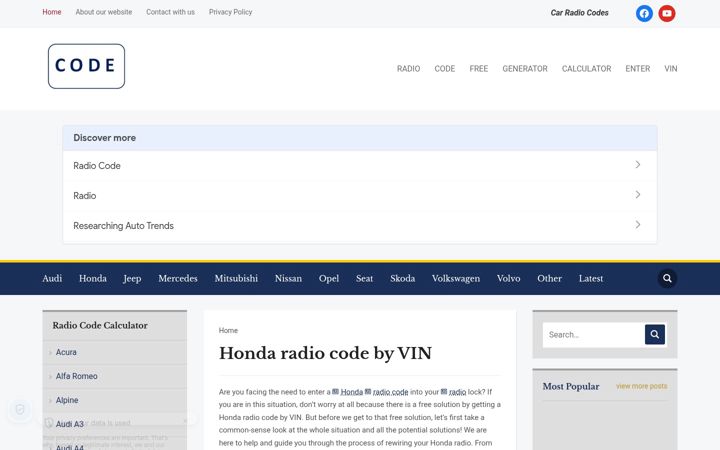Open search via the navy bar magnifier icon
Image resolution: width=720 pixels, height=450 pixels.
(x=667, y=278)
